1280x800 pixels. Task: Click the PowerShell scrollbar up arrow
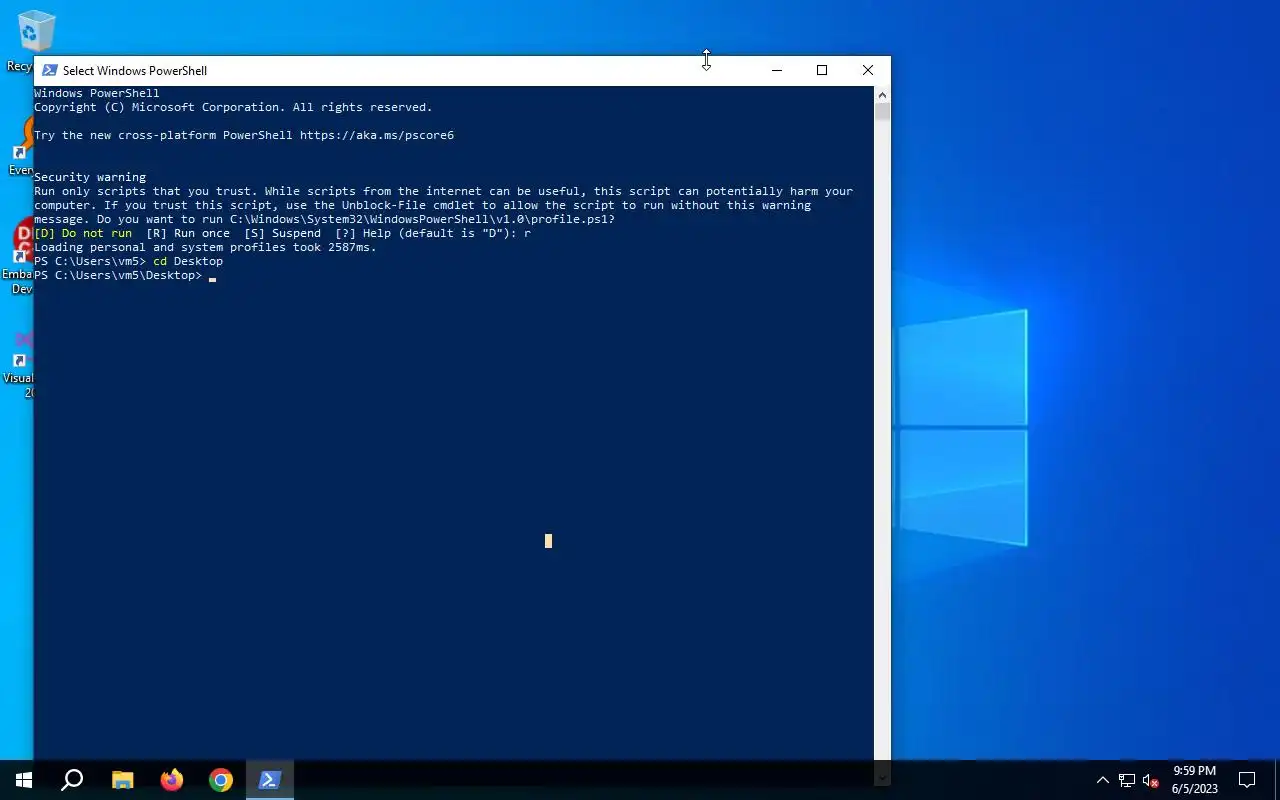(x=882, y=94)
